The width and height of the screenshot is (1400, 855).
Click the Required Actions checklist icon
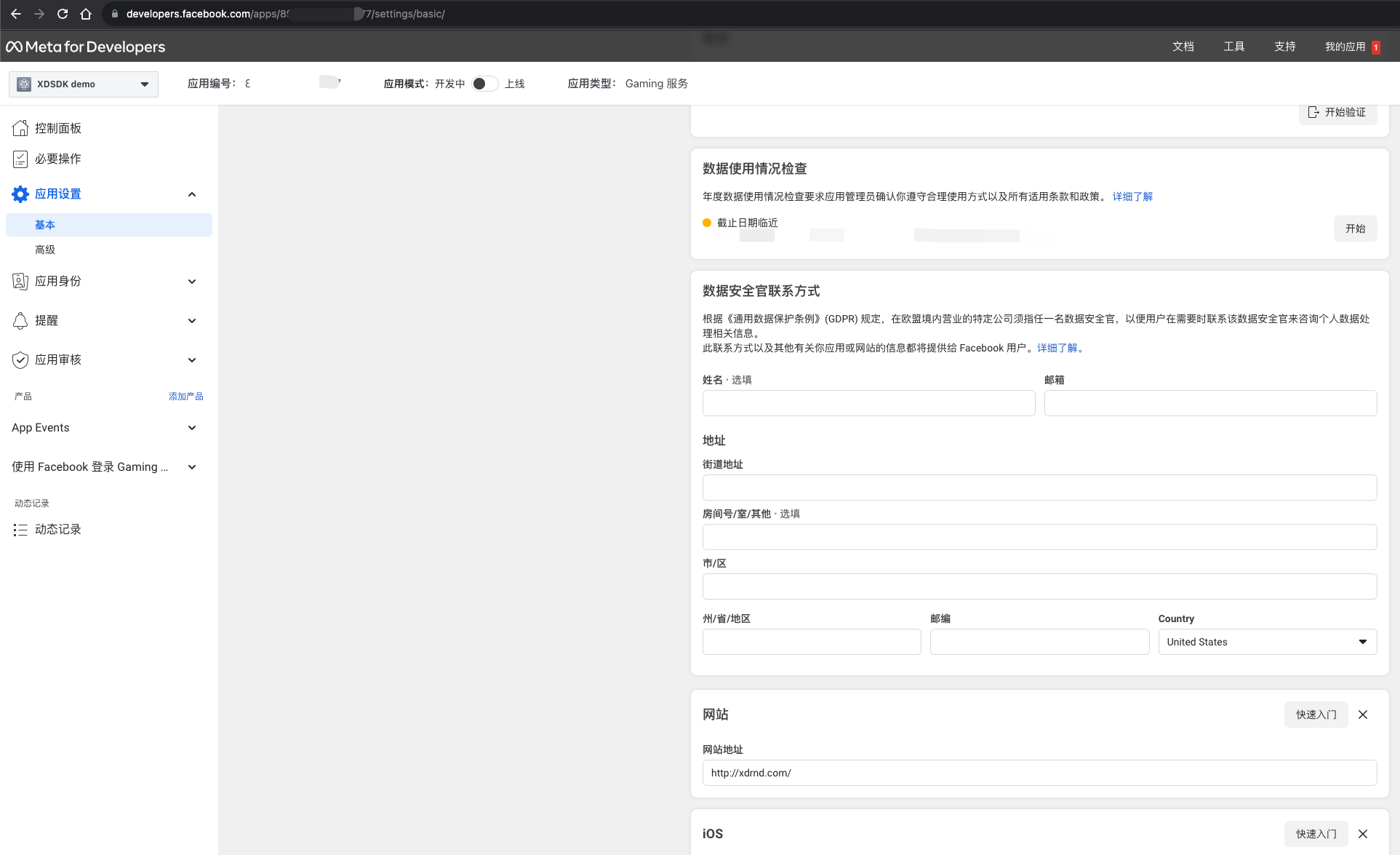point(20,159)
